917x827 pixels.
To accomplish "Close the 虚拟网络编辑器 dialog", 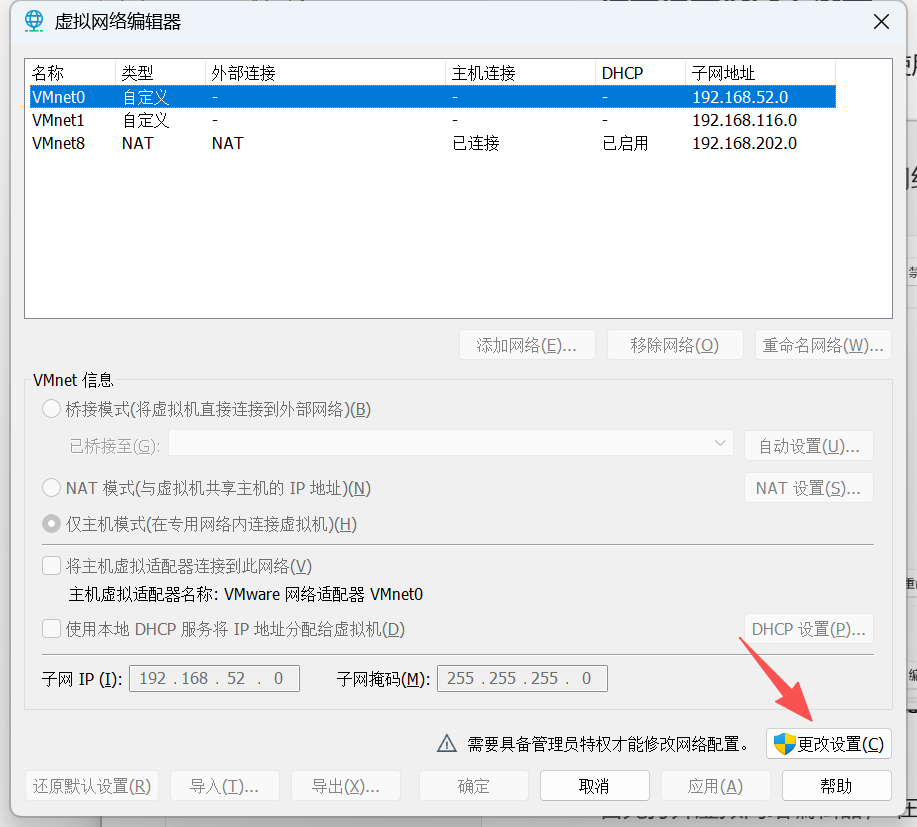I will click(x=881, y=22).
